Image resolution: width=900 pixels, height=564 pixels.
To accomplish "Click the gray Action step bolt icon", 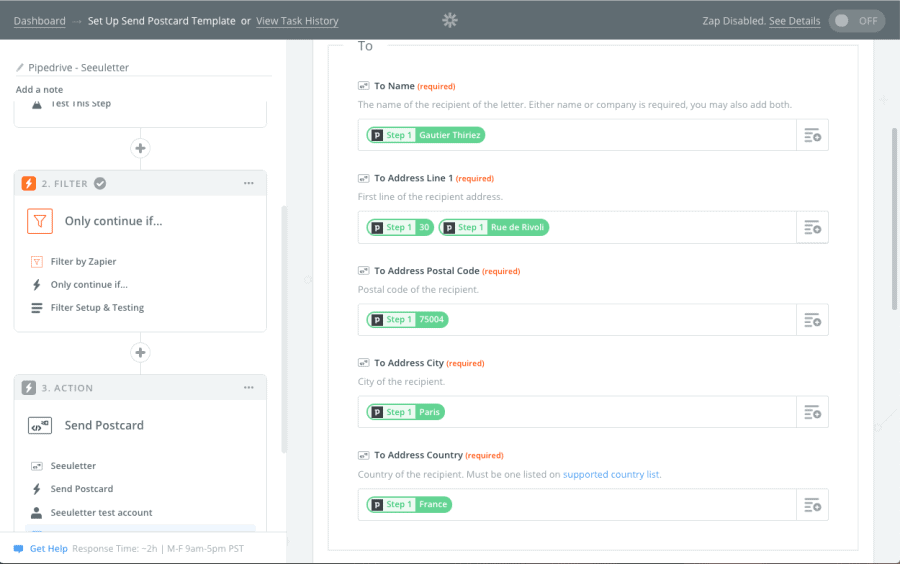I will (x=29, y=388).
